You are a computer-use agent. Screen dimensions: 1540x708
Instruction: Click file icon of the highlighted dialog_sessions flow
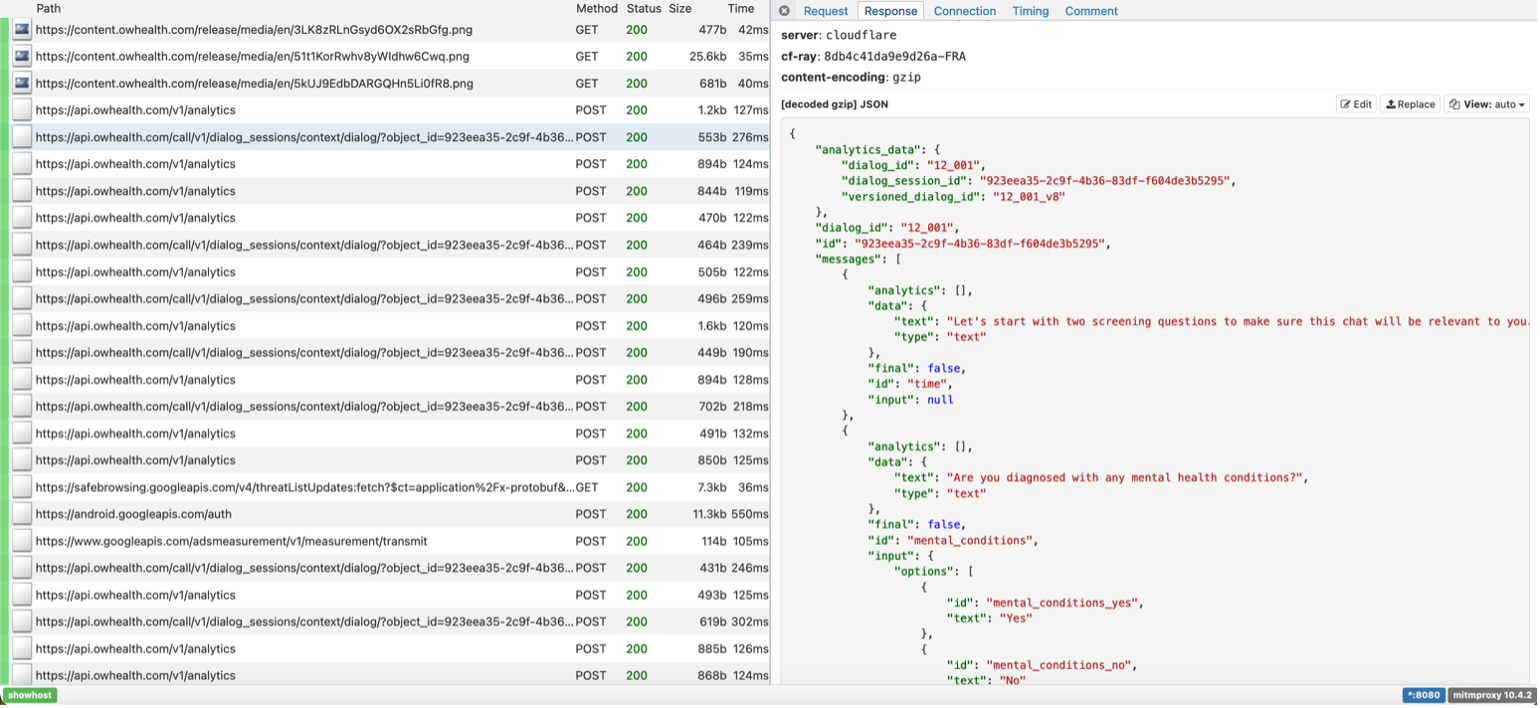click(22, 138)
